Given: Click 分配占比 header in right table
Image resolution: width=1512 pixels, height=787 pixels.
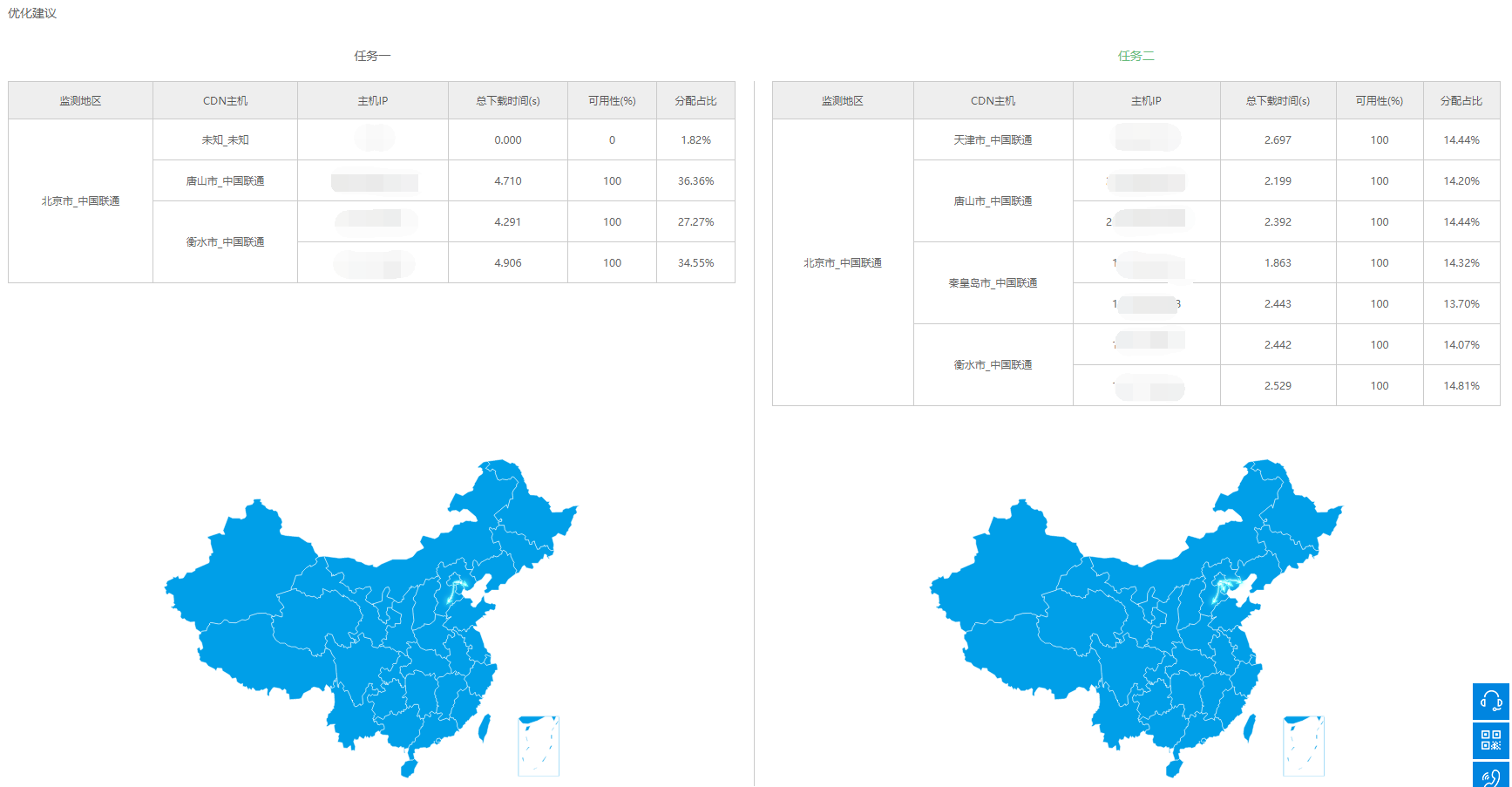Looking at the screenshot, I should pos(1461,101).
